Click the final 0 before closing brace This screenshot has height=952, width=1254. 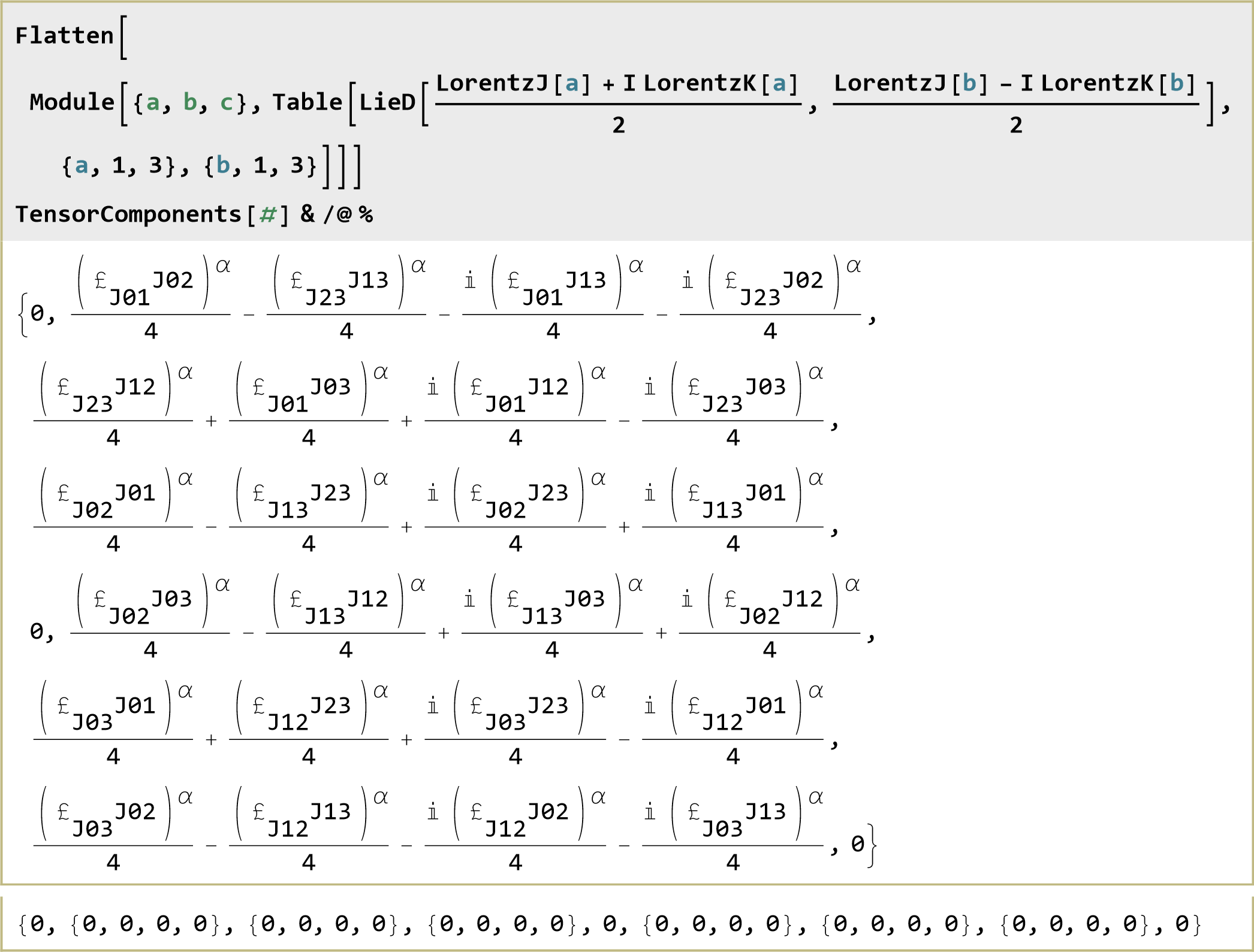[x=857, y=844]
